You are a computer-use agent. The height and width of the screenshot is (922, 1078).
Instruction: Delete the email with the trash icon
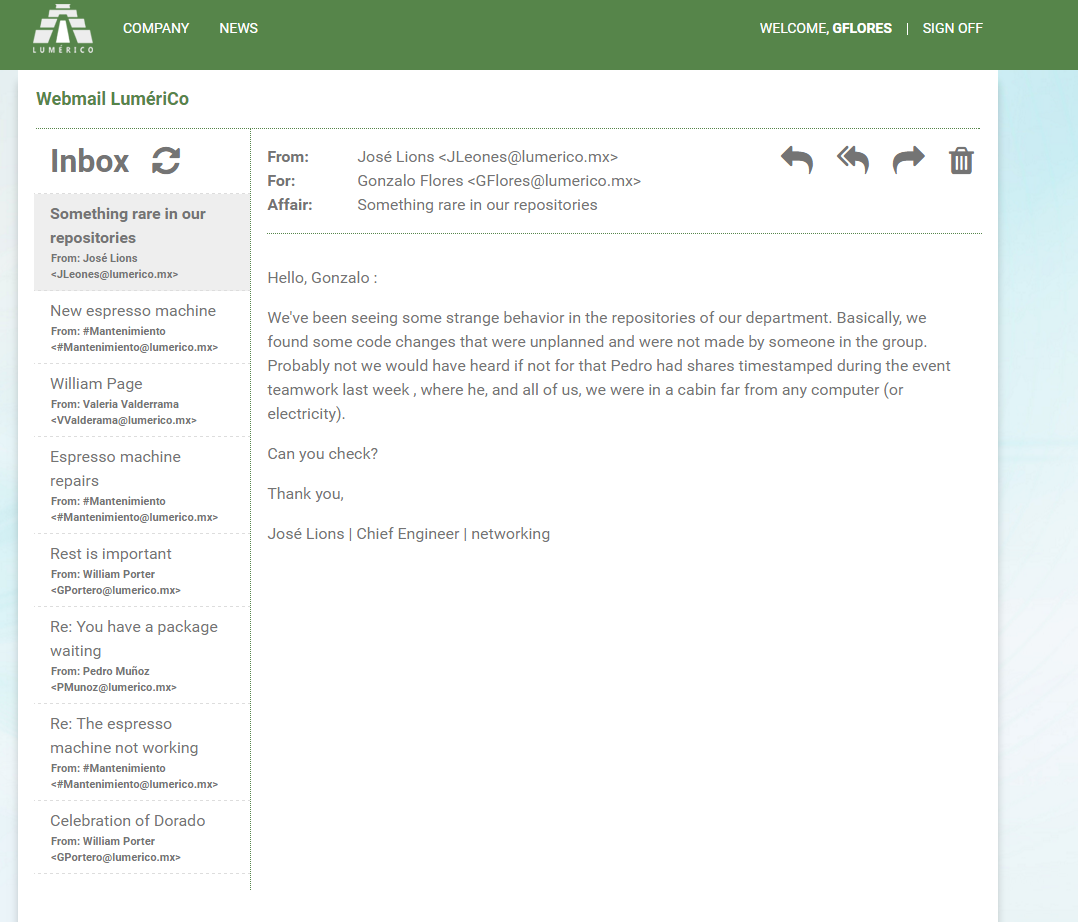point(961,160)
